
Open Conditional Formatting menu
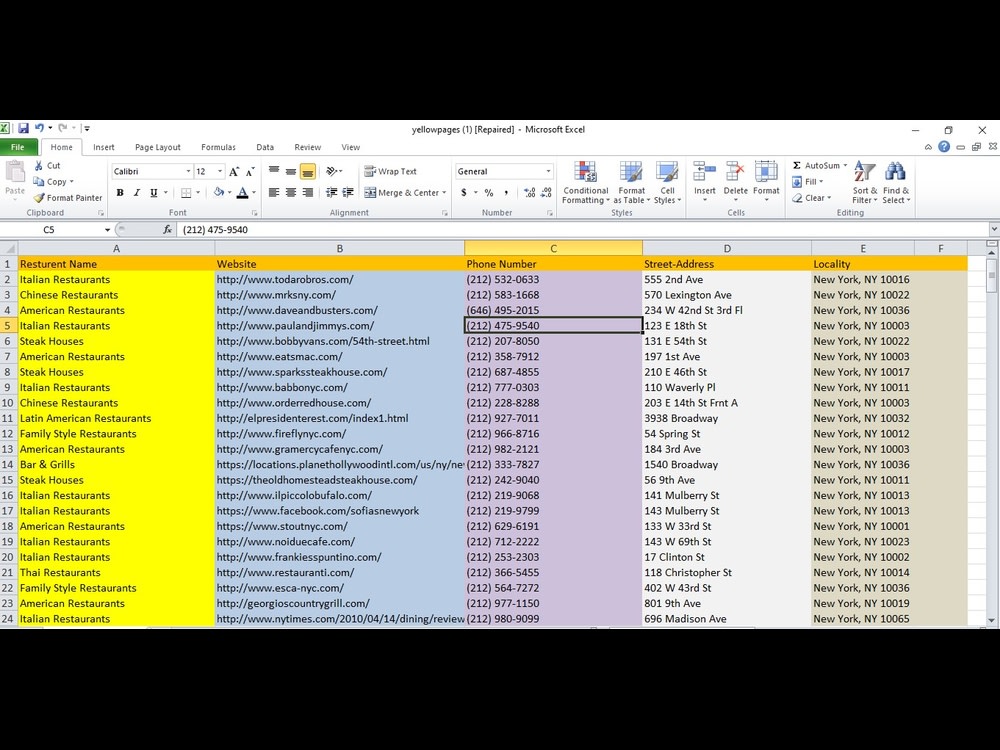click(x=585, y=182)
